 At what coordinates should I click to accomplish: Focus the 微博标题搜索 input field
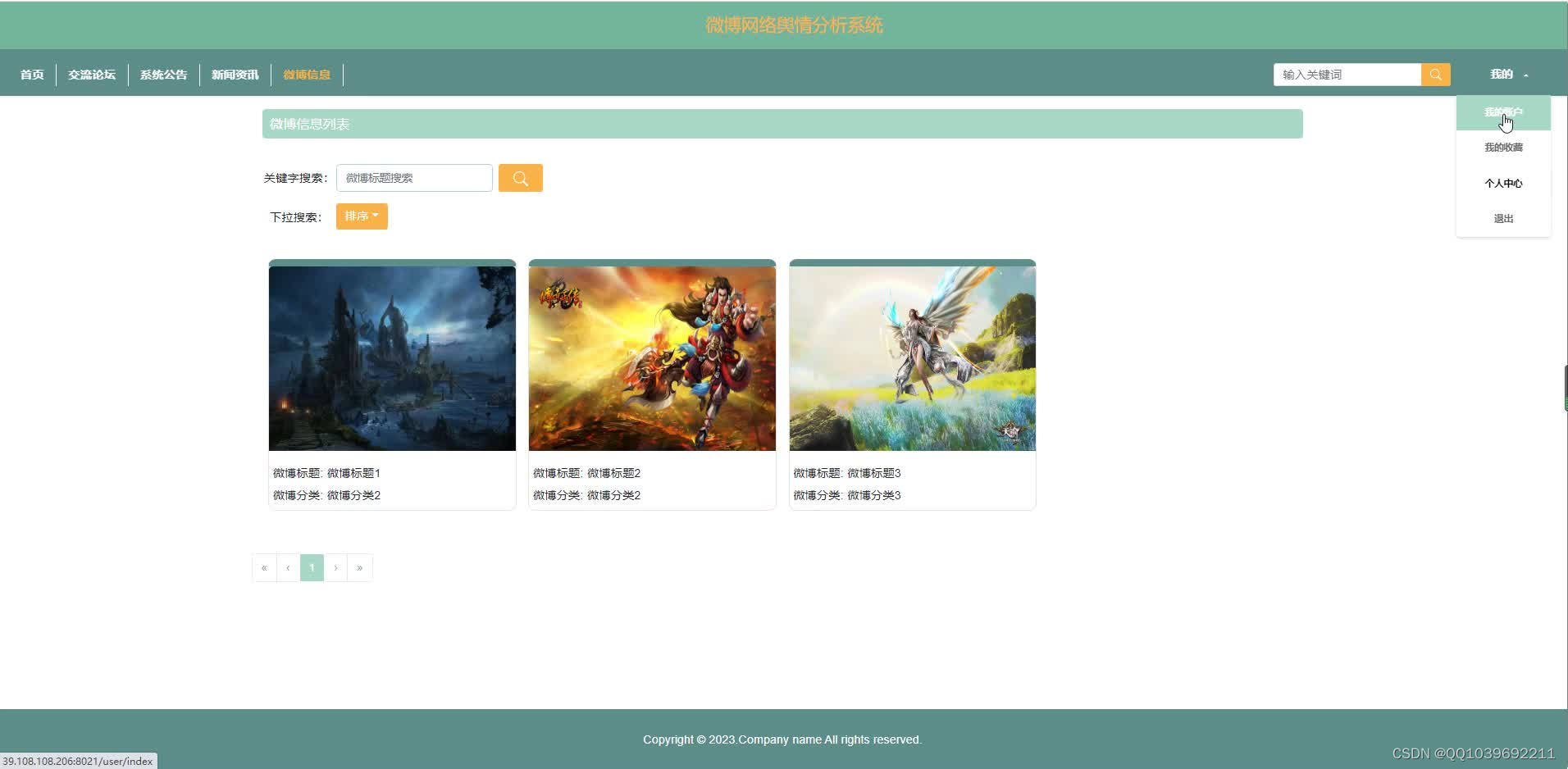coord(414,178)
